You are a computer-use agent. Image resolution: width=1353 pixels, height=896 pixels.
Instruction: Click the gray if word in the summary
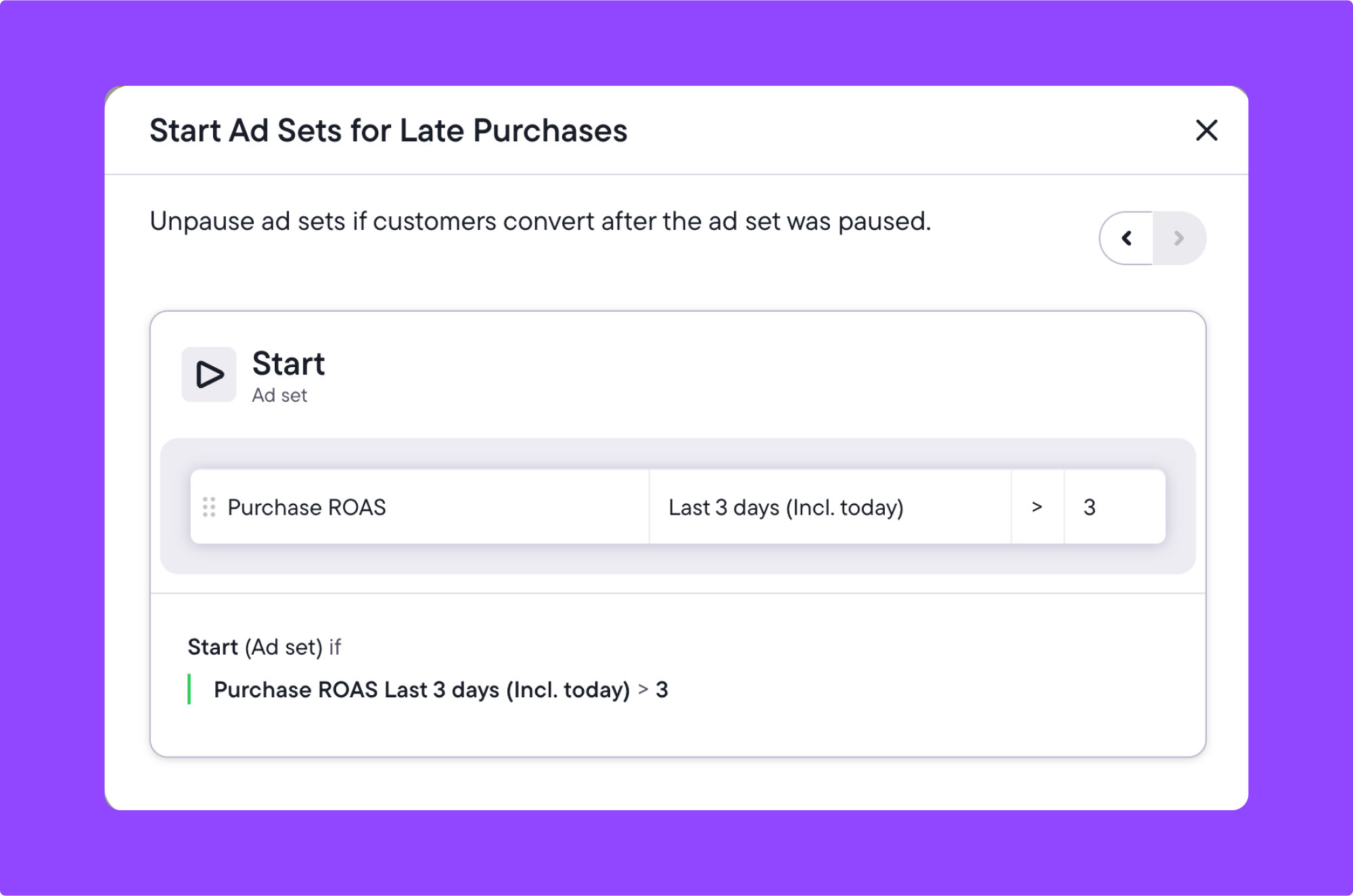pos(335,647)
